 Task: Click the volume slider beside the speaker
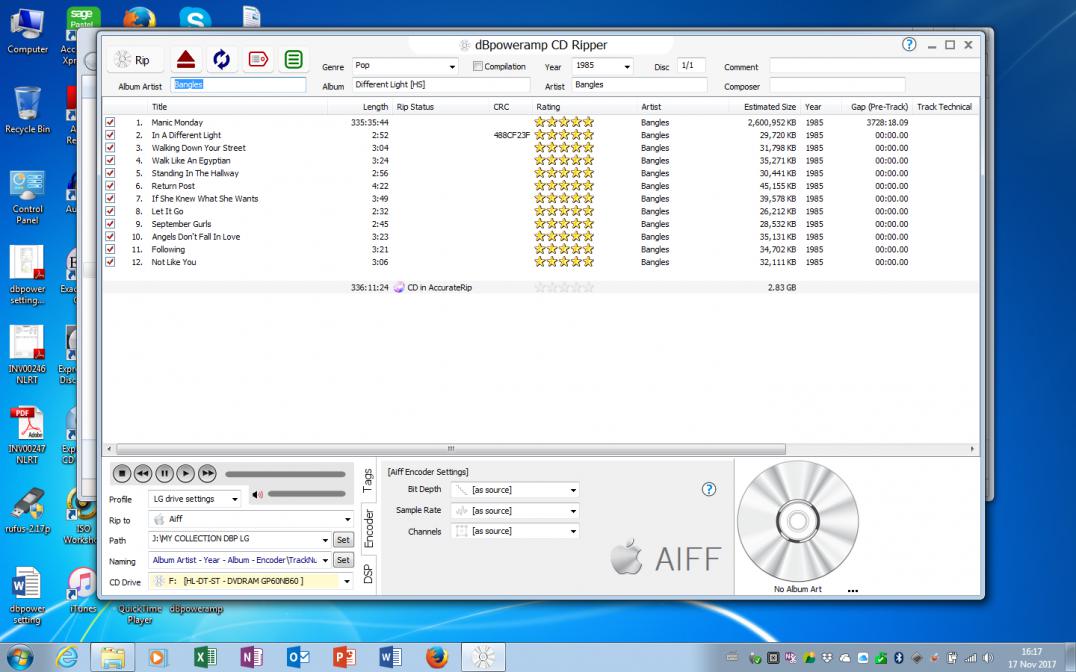point(308,494)
